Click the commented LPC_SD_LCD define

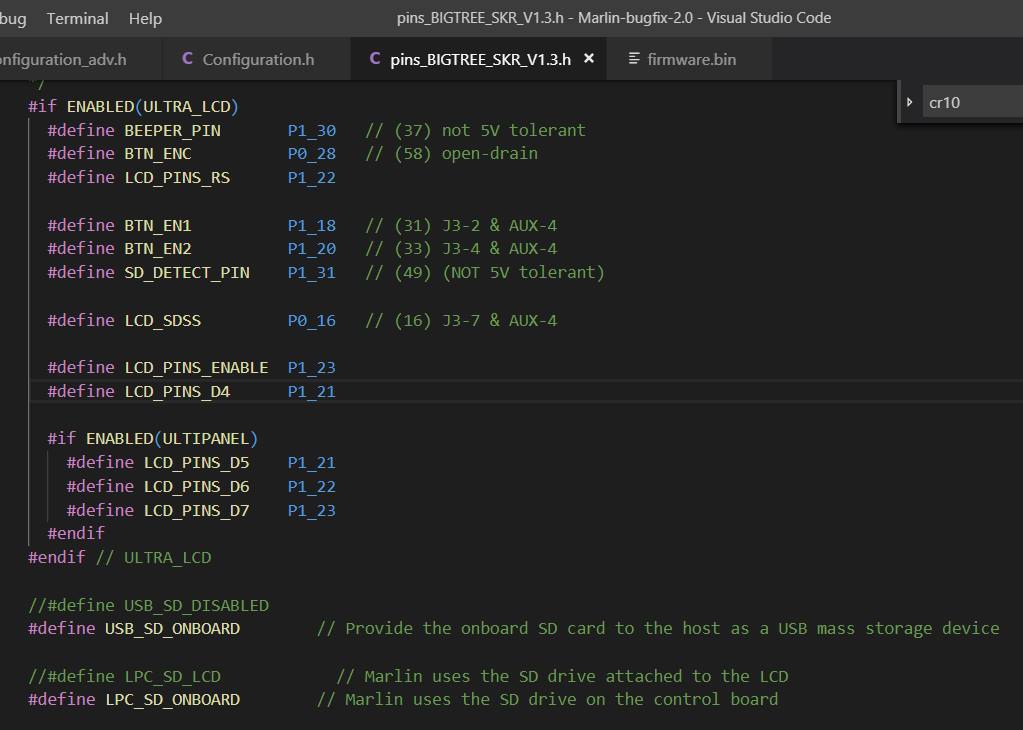pos(124,677)
